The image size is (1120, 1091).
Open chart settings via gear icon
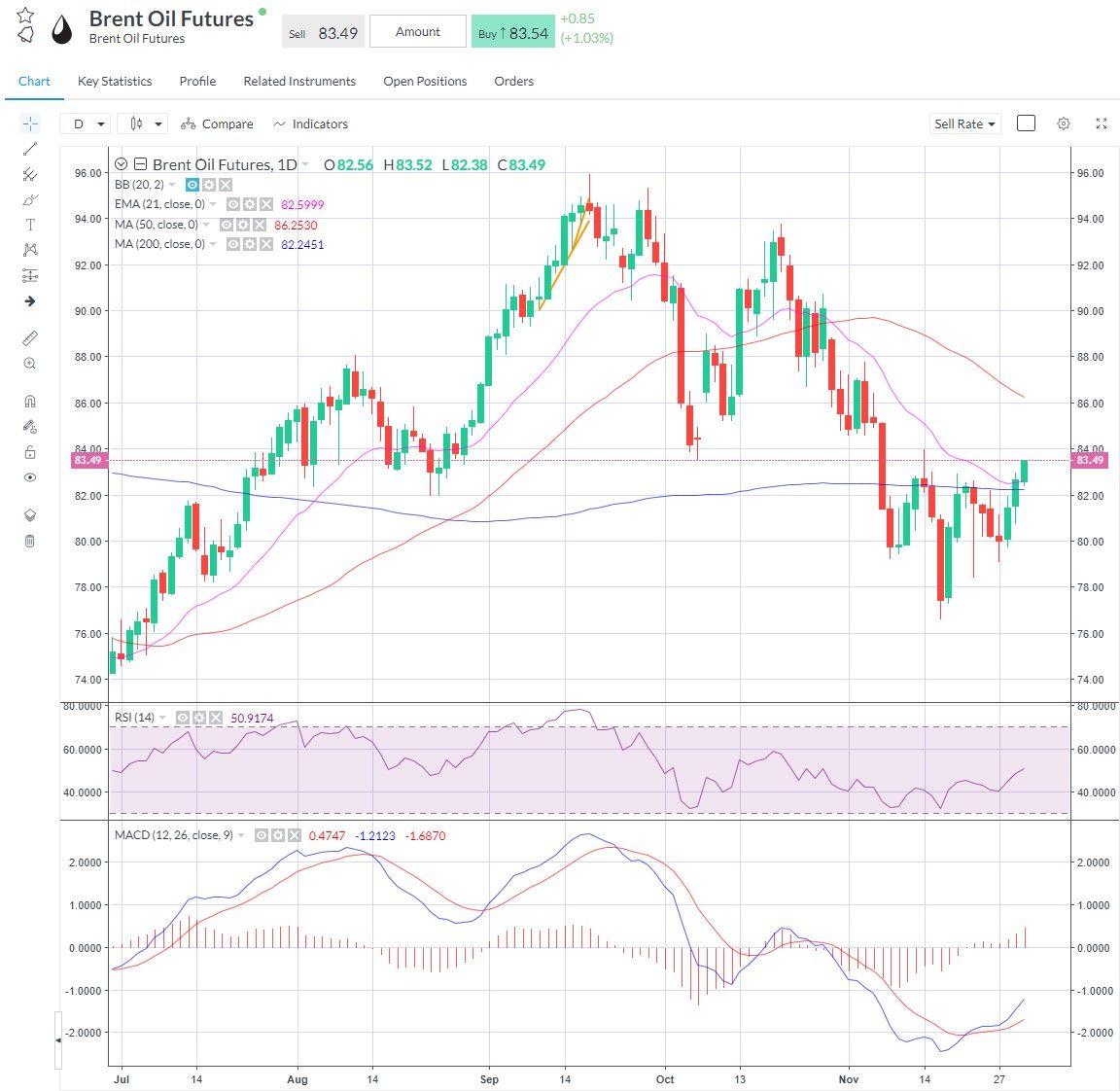1063,123
